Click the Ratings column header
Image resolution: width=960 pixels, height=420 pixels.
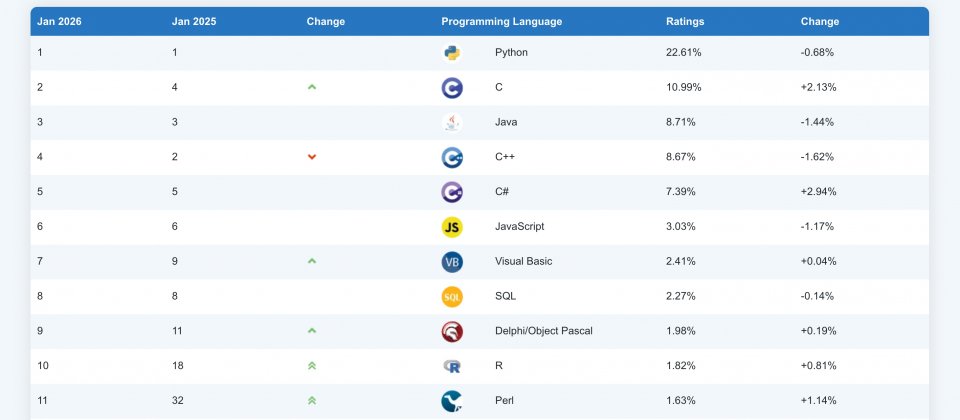(685, 22)
